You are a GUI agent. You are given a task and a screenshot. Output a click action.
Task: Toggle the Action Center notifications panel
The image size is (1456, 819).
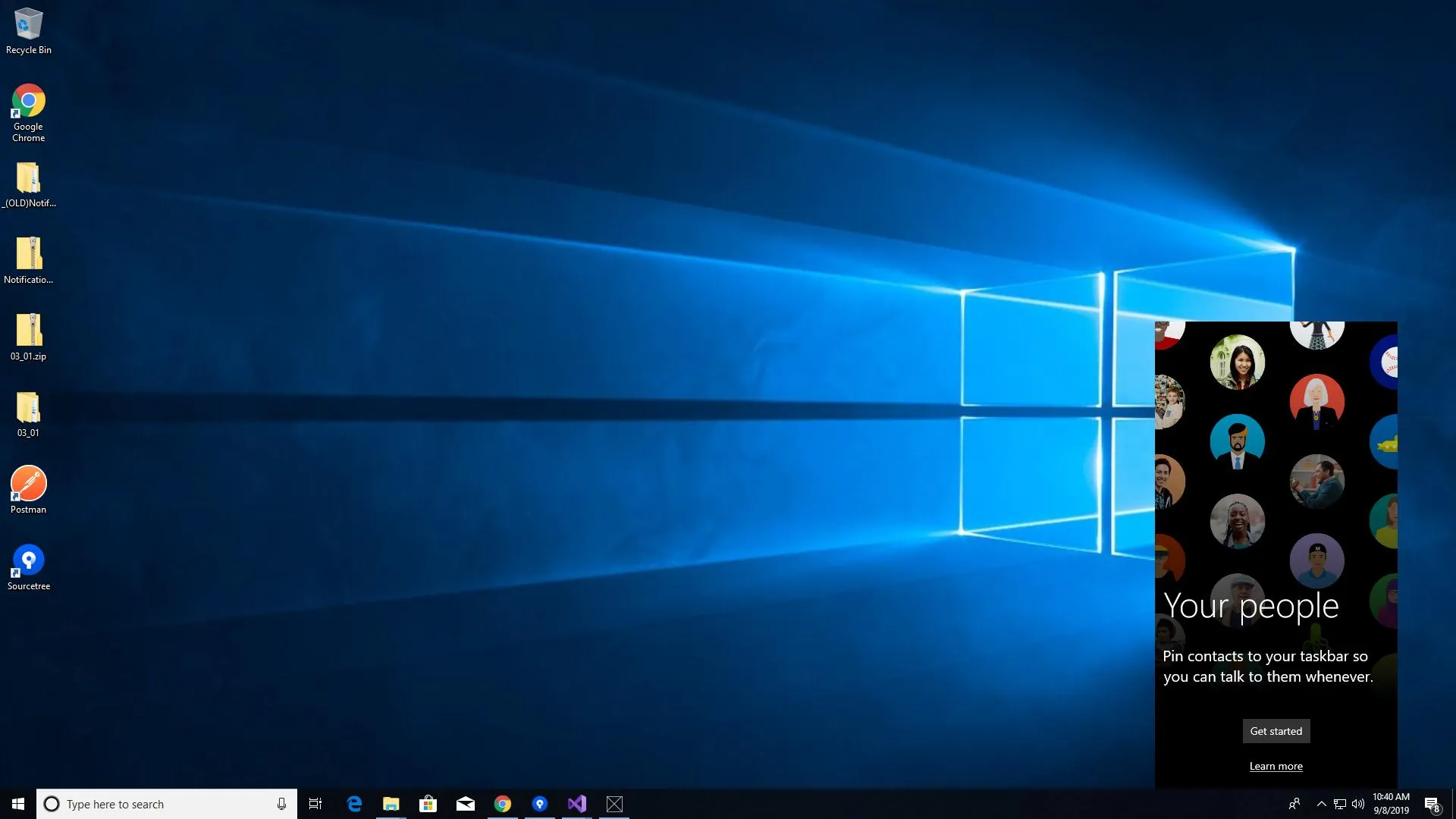[x=1432, y=804]
